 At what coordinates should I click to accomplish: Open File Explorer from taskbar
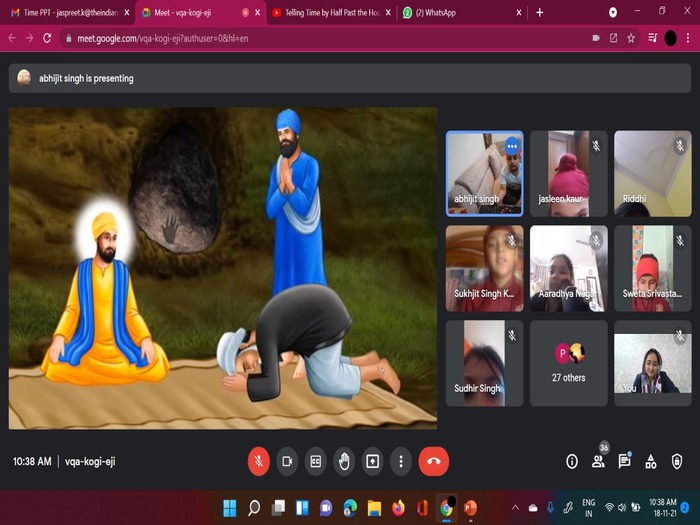[374, 508]
